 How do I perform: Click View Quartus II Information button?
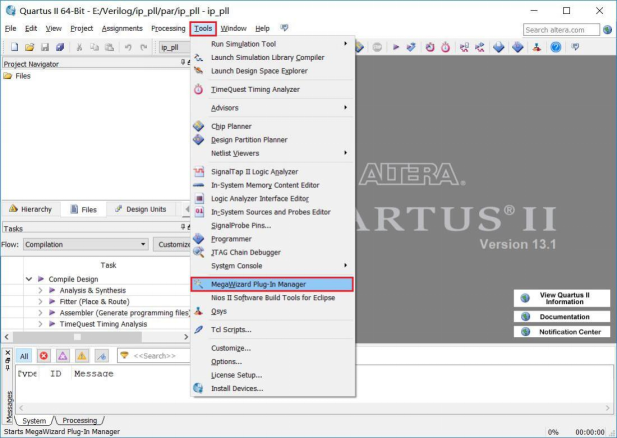point(562,298)
